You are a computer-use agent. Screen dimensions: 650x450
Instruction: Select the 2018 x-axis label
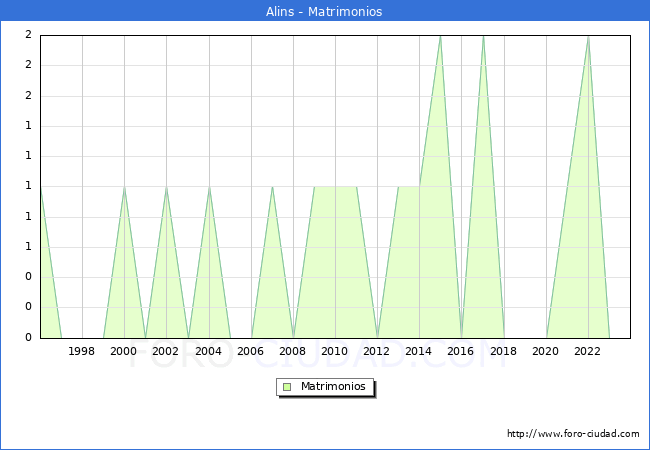(x=504, y=351)
